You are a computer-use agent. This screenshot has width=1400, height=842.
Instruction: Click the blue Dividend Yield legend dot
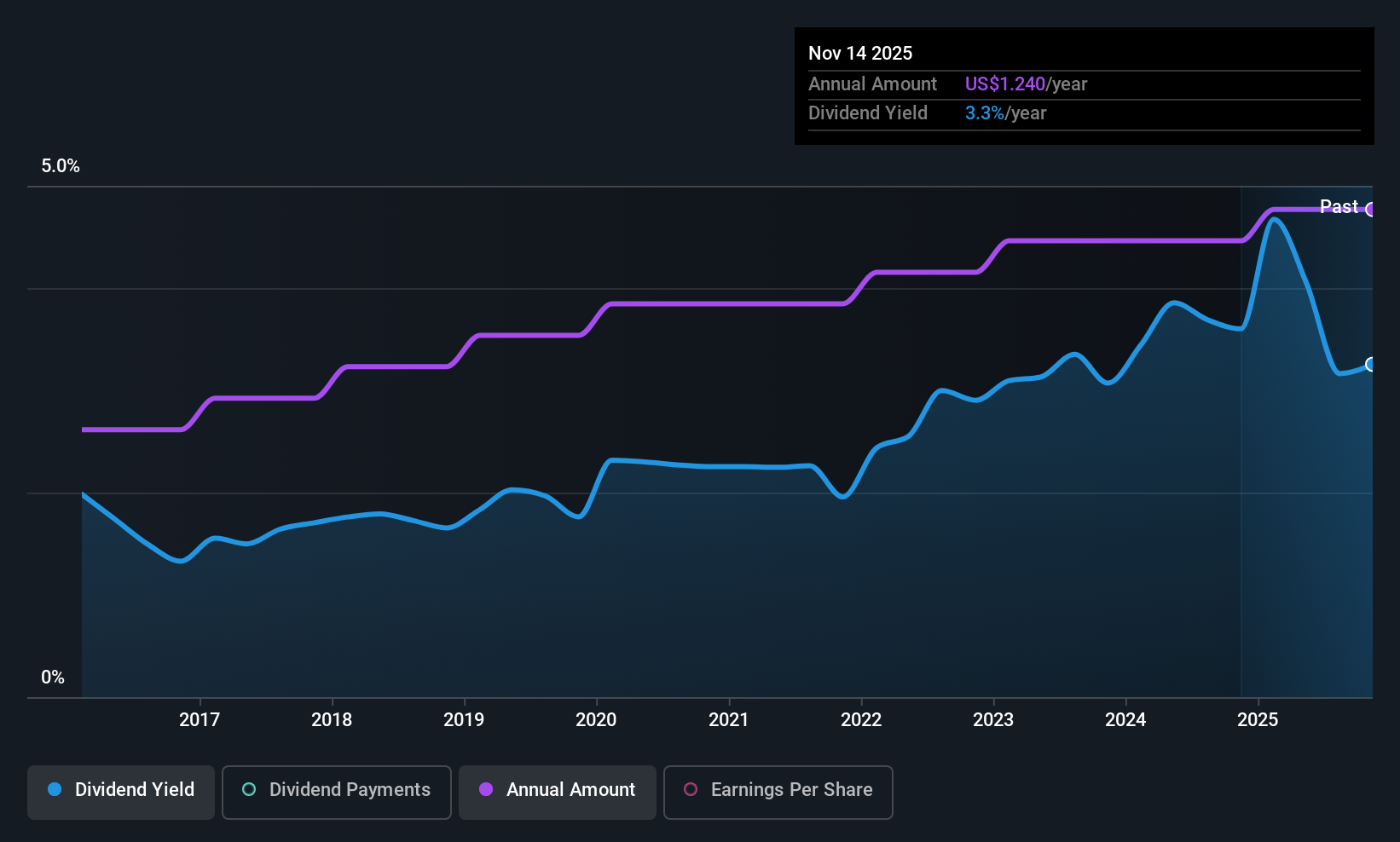(55, 789)
